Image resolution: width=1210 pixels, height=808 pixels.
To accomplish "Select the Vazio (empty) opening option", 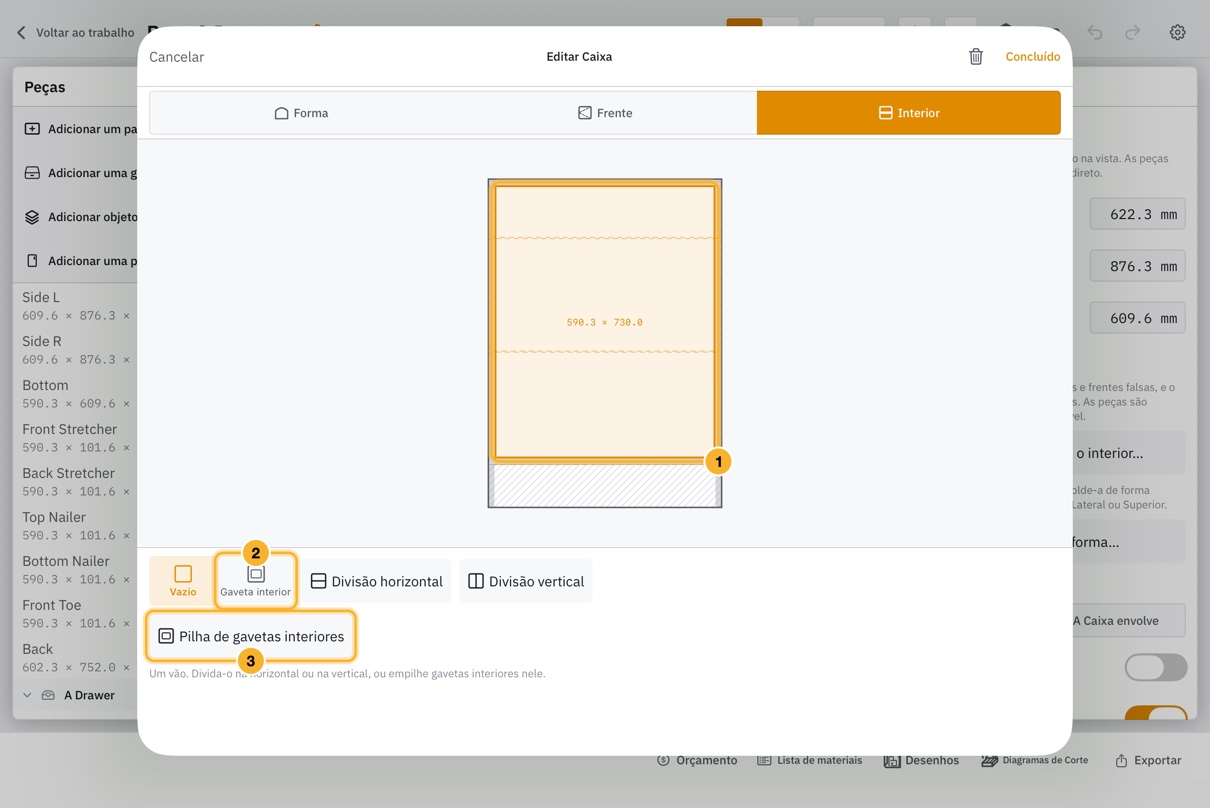I will pos(182,581).
